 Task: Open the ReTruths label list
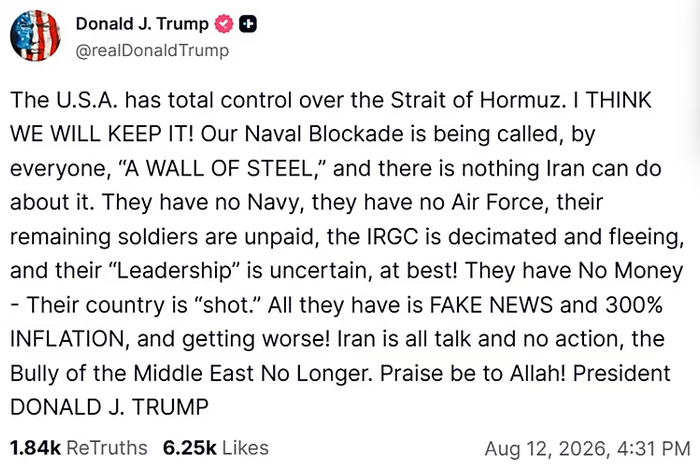tap(107, 448)
